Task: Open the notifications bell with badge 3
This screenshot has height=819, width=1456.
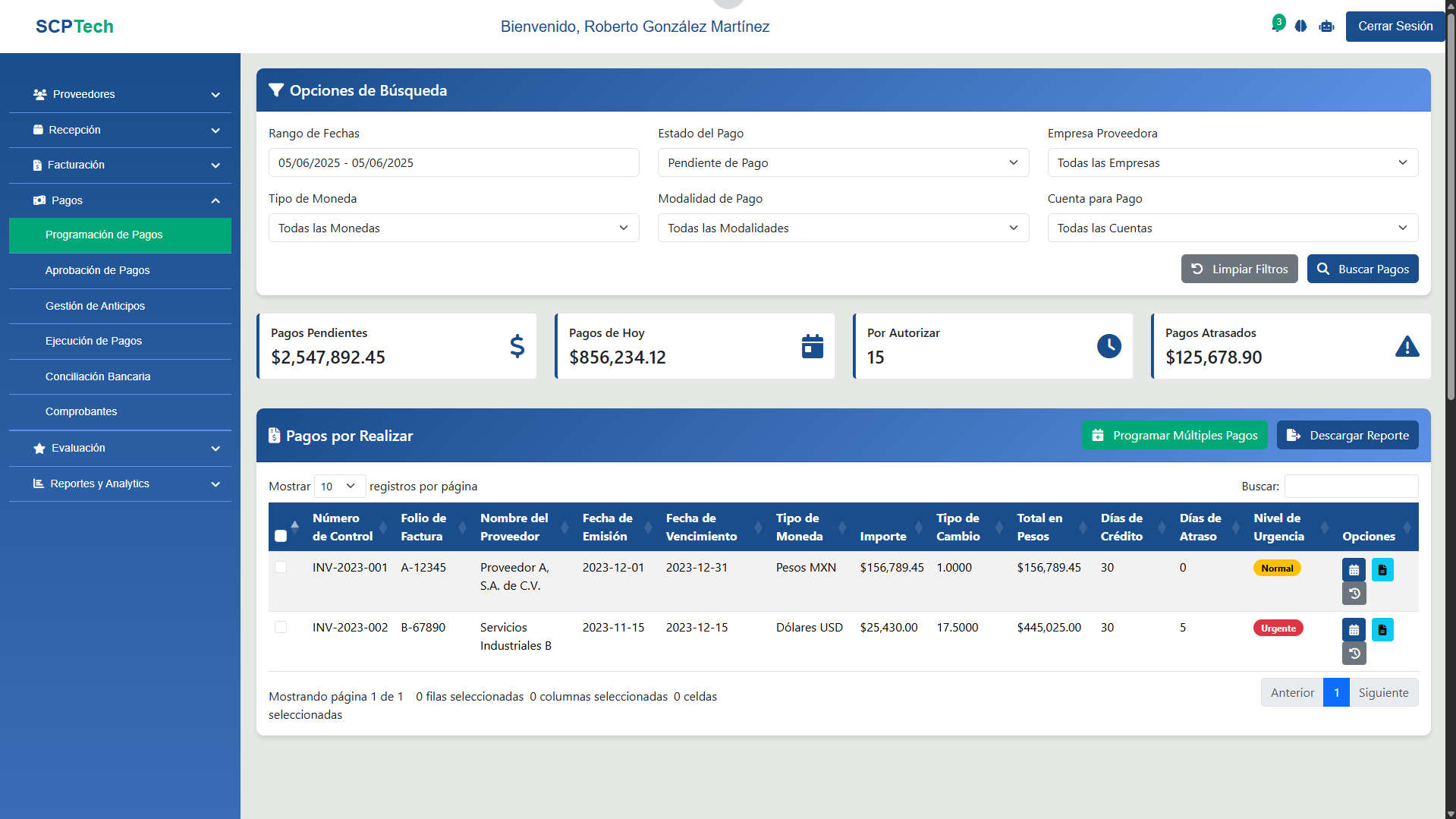Action: click(x=1278, y=24)
